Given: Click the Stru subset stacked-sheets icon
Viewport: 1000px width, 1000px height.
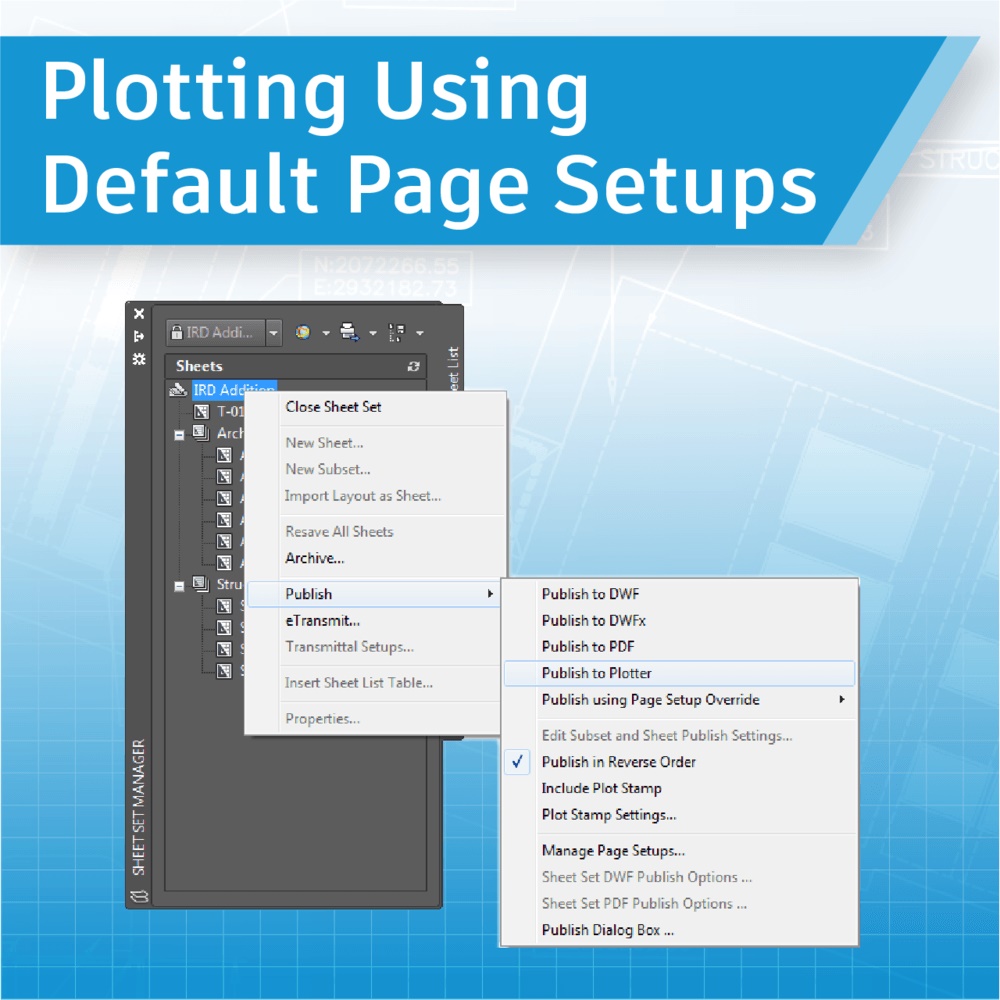Looking at the screenshot, I should (x=201, y=584).
